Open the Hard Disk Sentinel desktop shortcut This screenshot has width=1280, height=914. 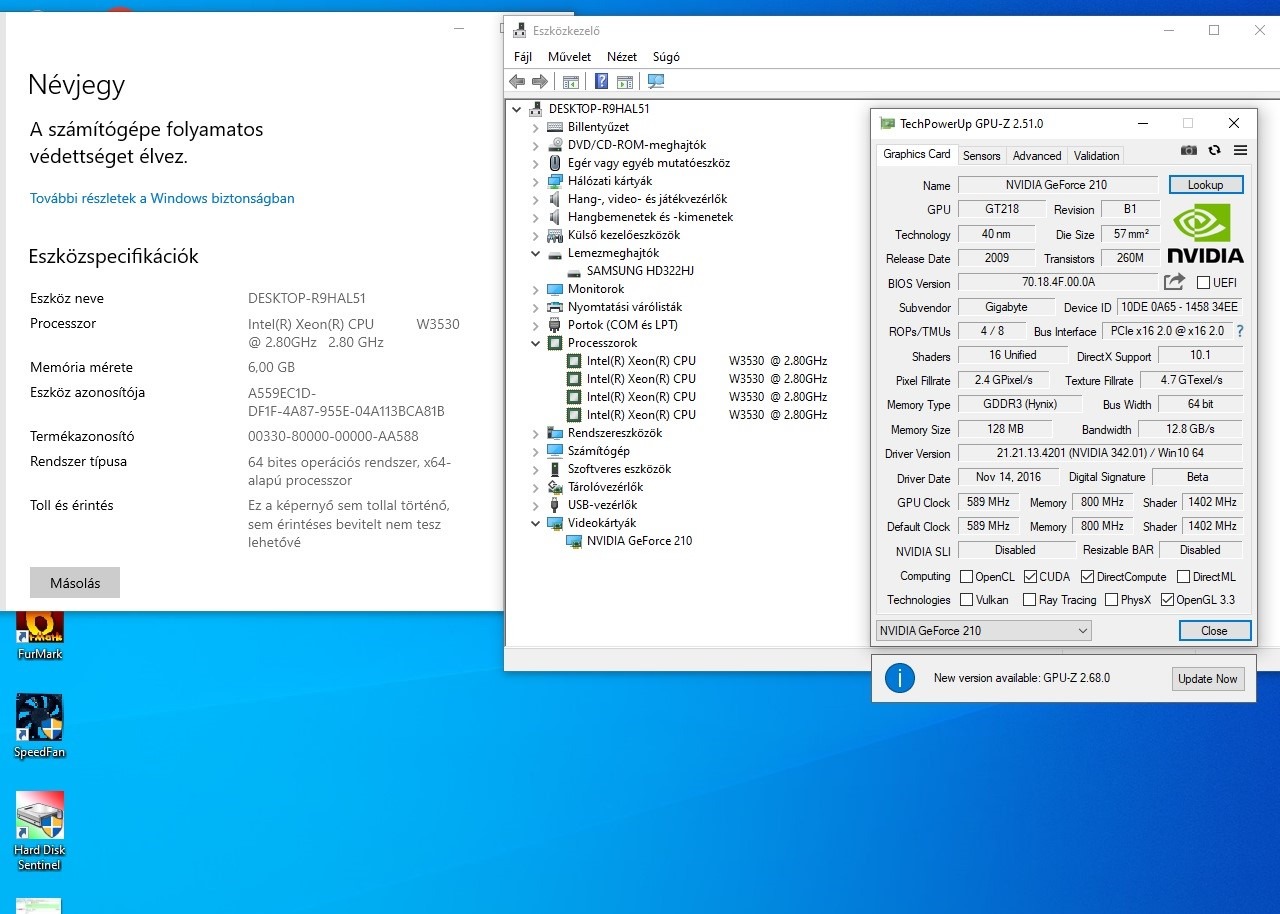coord(39,831)
